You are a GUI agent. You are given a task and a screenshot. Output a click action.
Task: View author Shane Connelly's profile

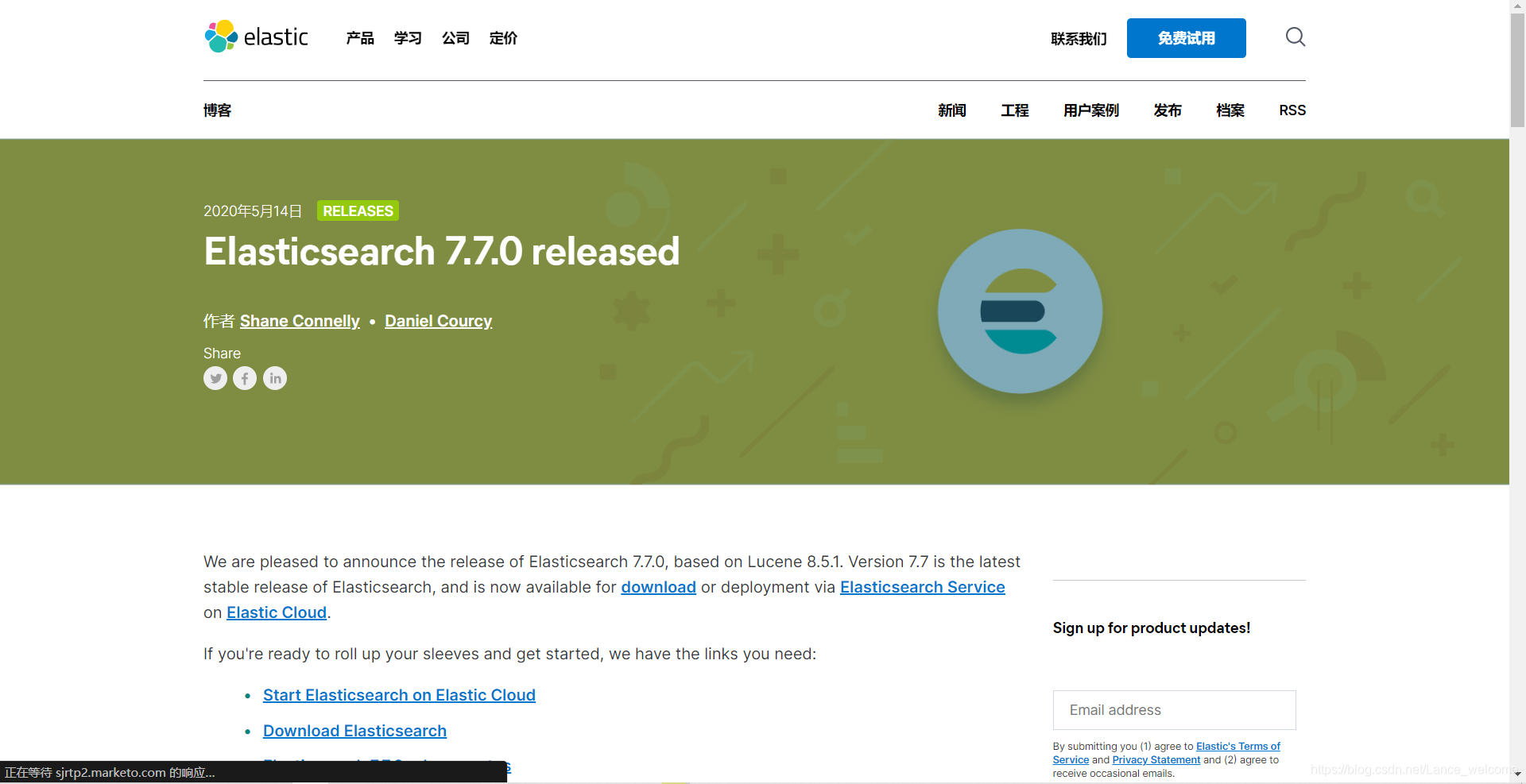pyautogui.click(x=300, y=321)
